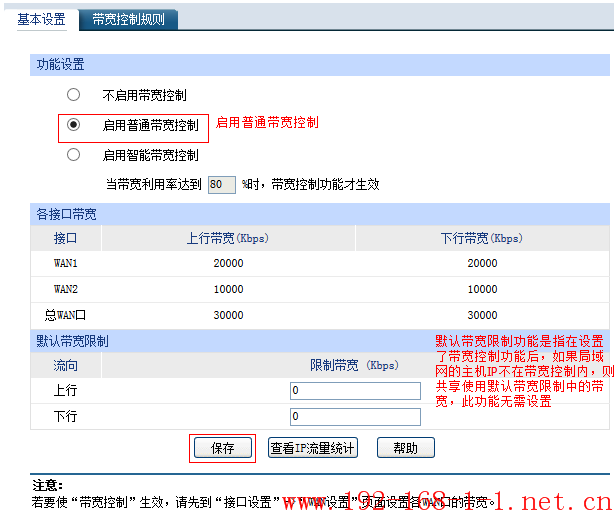This screenshot has width=615, height=517.
Task: Open the 基本设置 tab
Action: coord(42,19)
